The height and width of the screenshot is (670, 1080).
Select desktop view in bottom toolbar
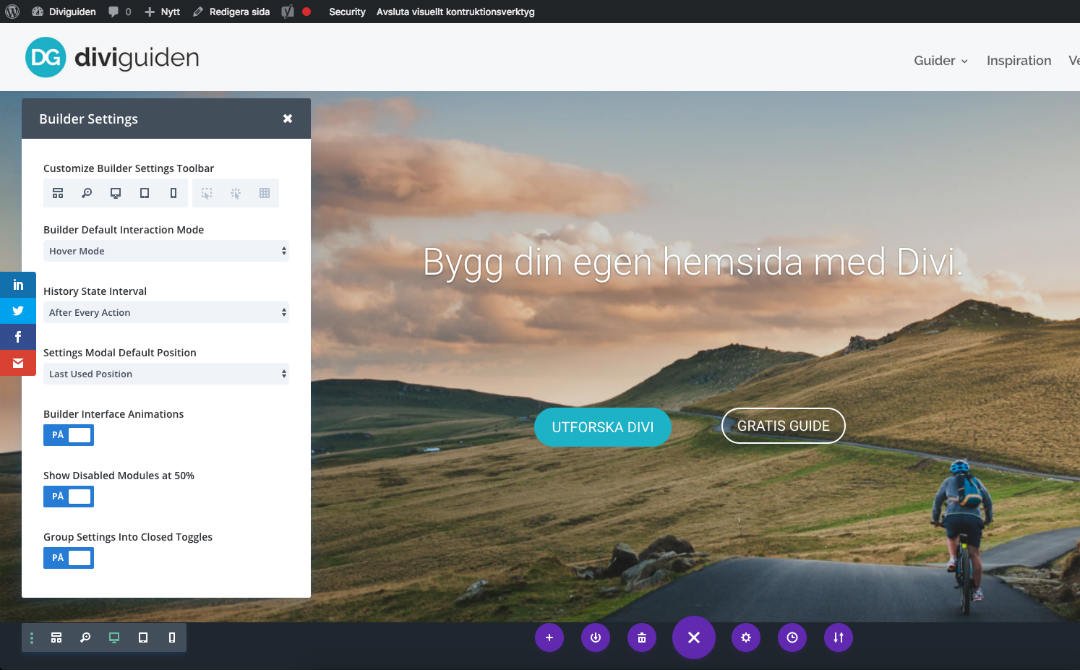(x=114, y=638)
